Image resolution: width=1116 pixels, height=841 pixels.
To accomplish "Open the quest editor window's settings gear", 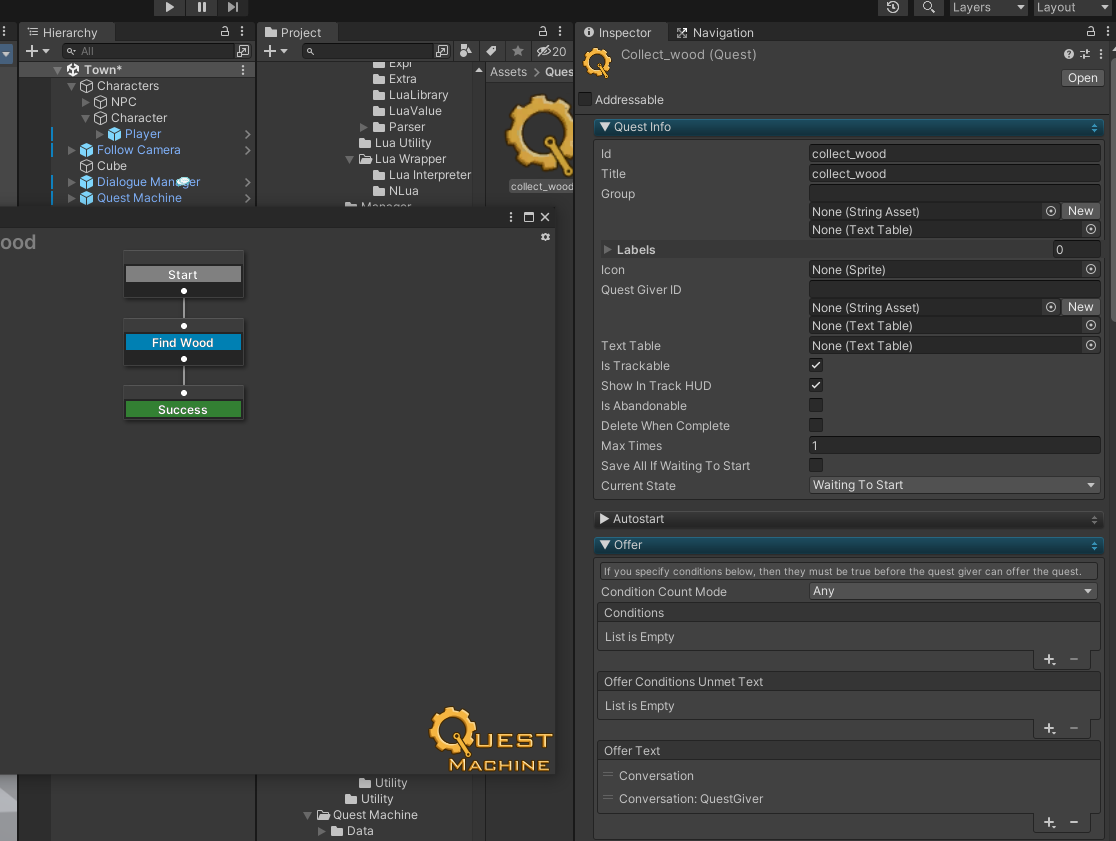I will 545,237.
